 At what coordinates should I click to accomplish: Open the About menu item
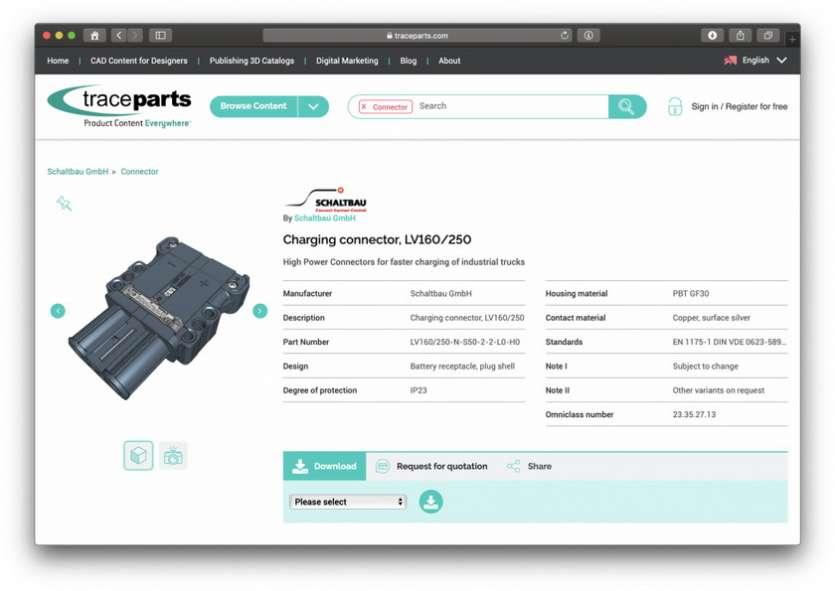[x=449, y=61]
